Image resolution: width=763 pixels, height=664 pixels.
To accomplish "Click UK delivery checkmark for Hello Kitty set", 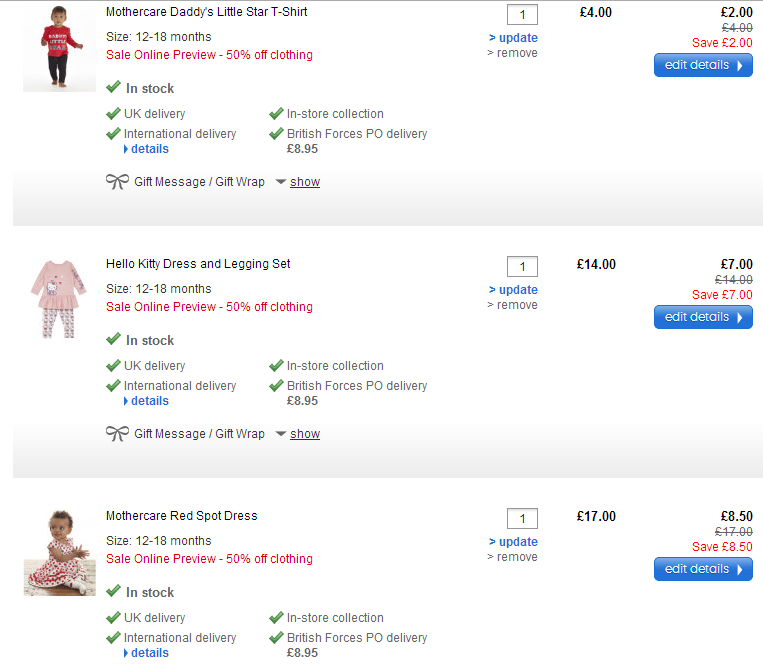I will tap(113, 365).
